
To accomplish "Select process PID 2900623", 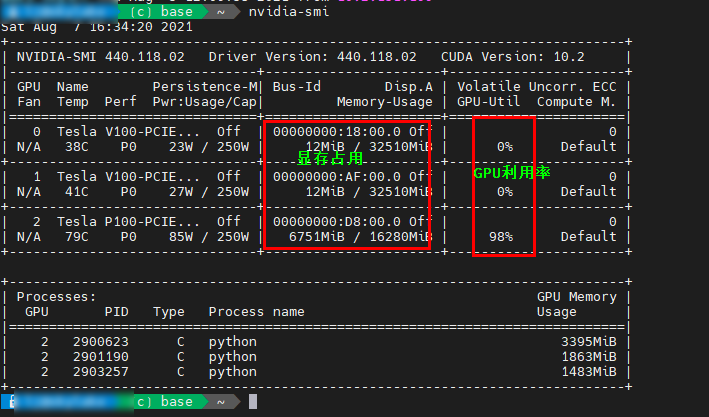I will pyautogui.click(x=101, y=341).
